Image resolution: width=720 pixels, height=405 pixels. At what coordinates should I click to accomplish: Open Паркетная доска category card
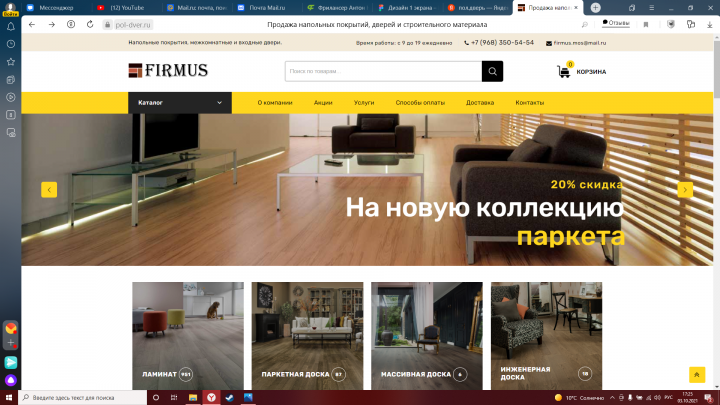coord(307,336)
